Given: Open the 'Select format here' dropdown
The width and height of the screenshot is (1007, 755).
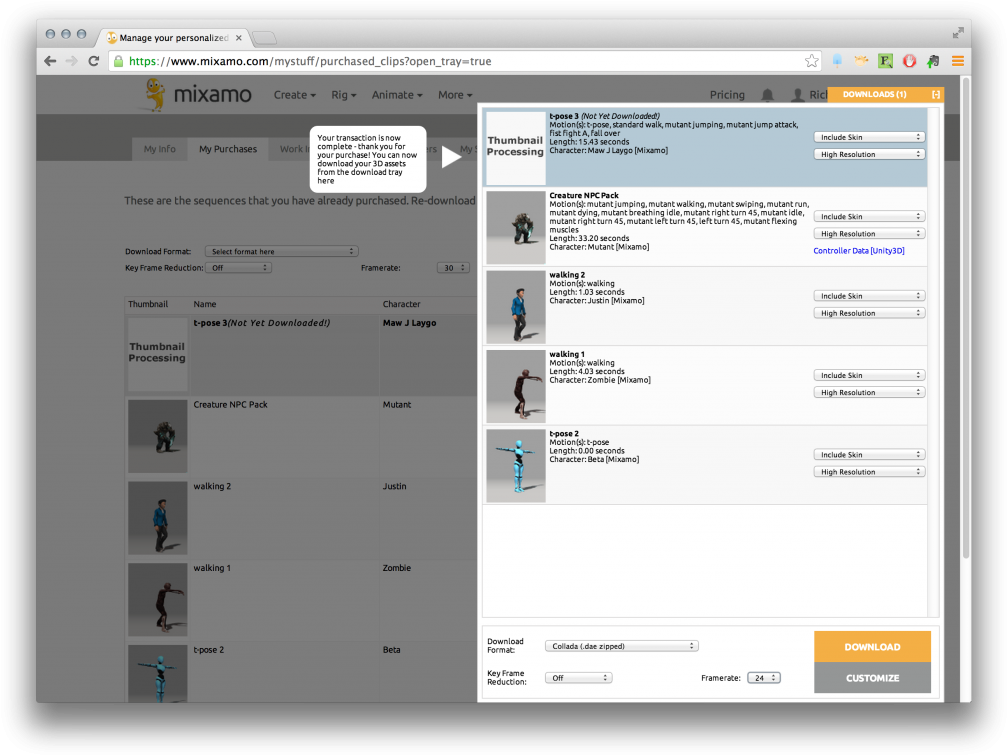Looking at the screenshot, I should [281, 251].
